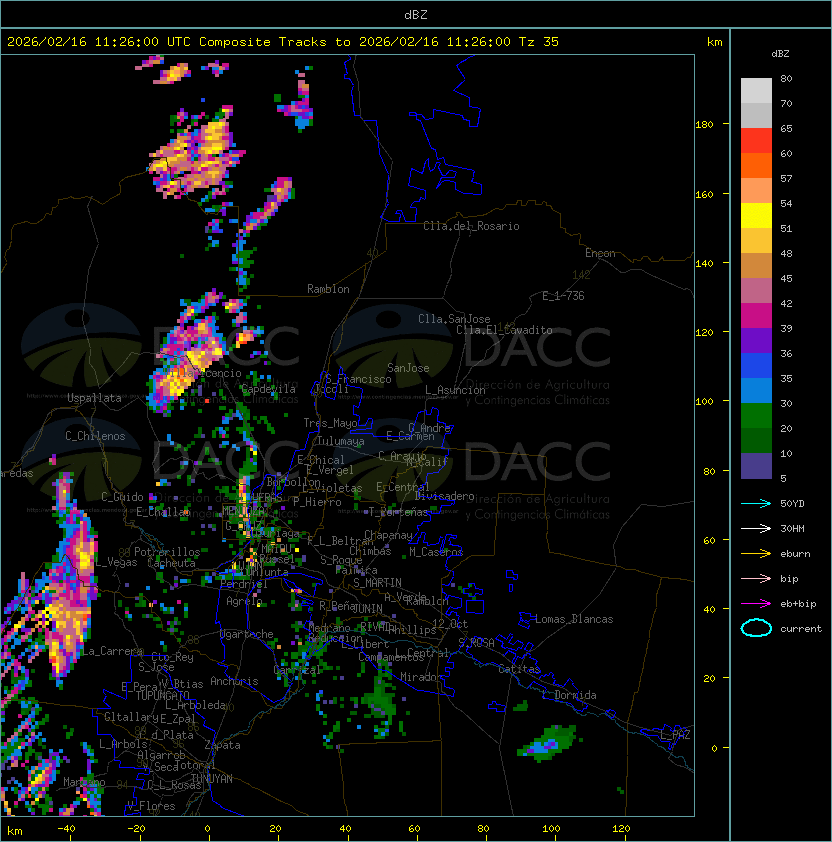Click the L_PAZ map label
Screen dimensions: 832x842
click(x=675, y=735)
